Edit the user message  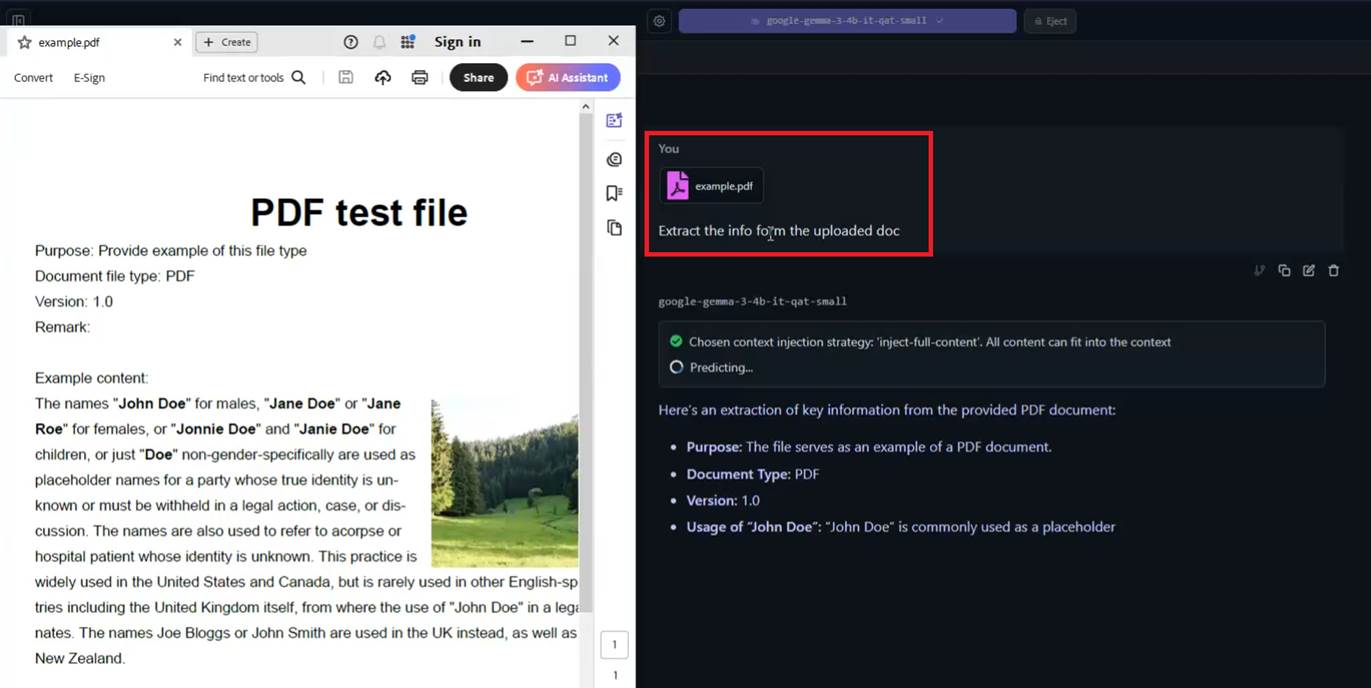click(x=1309, y=271)
